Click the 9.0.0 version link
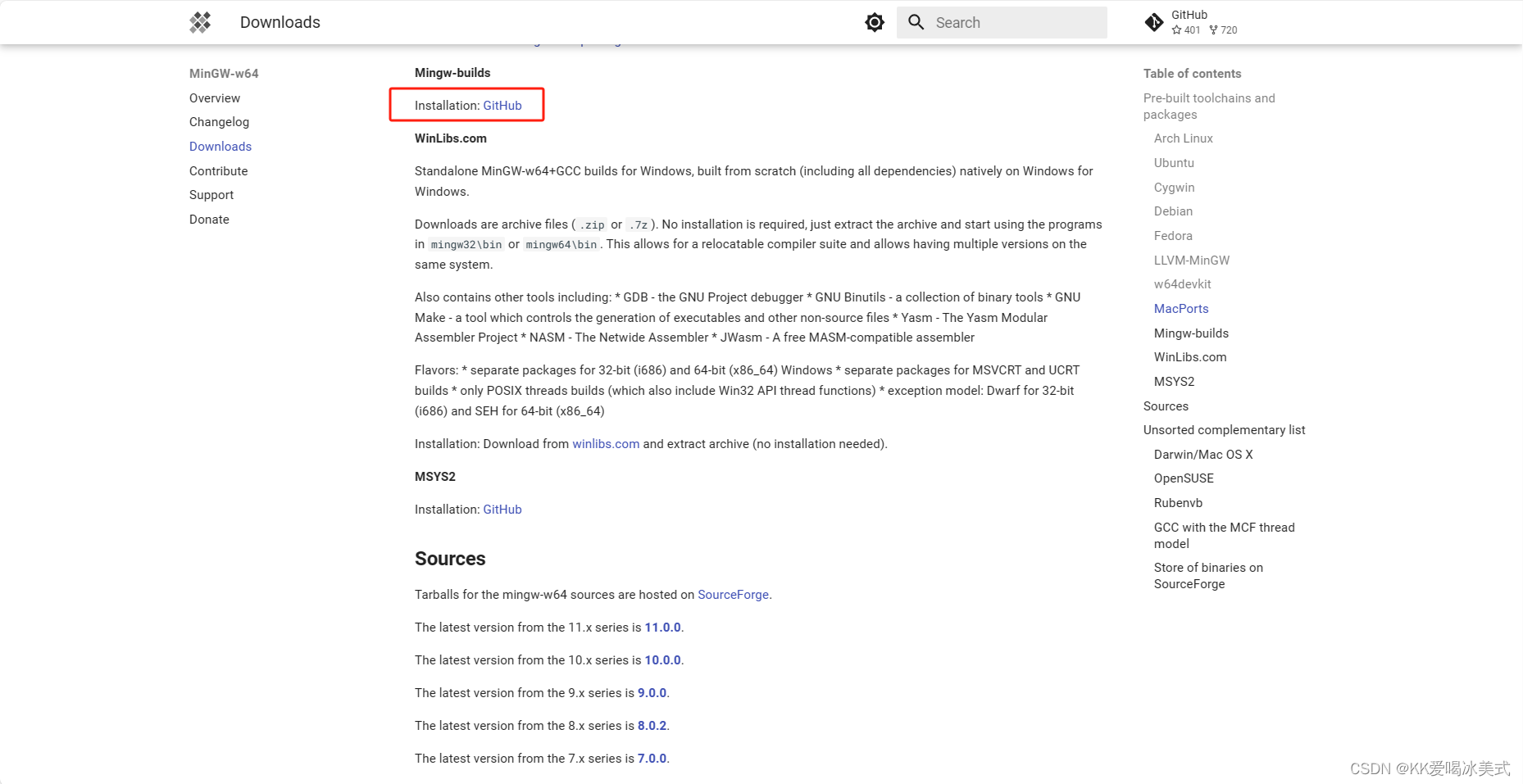1523x784 pixels. click(x=652, y=692)
